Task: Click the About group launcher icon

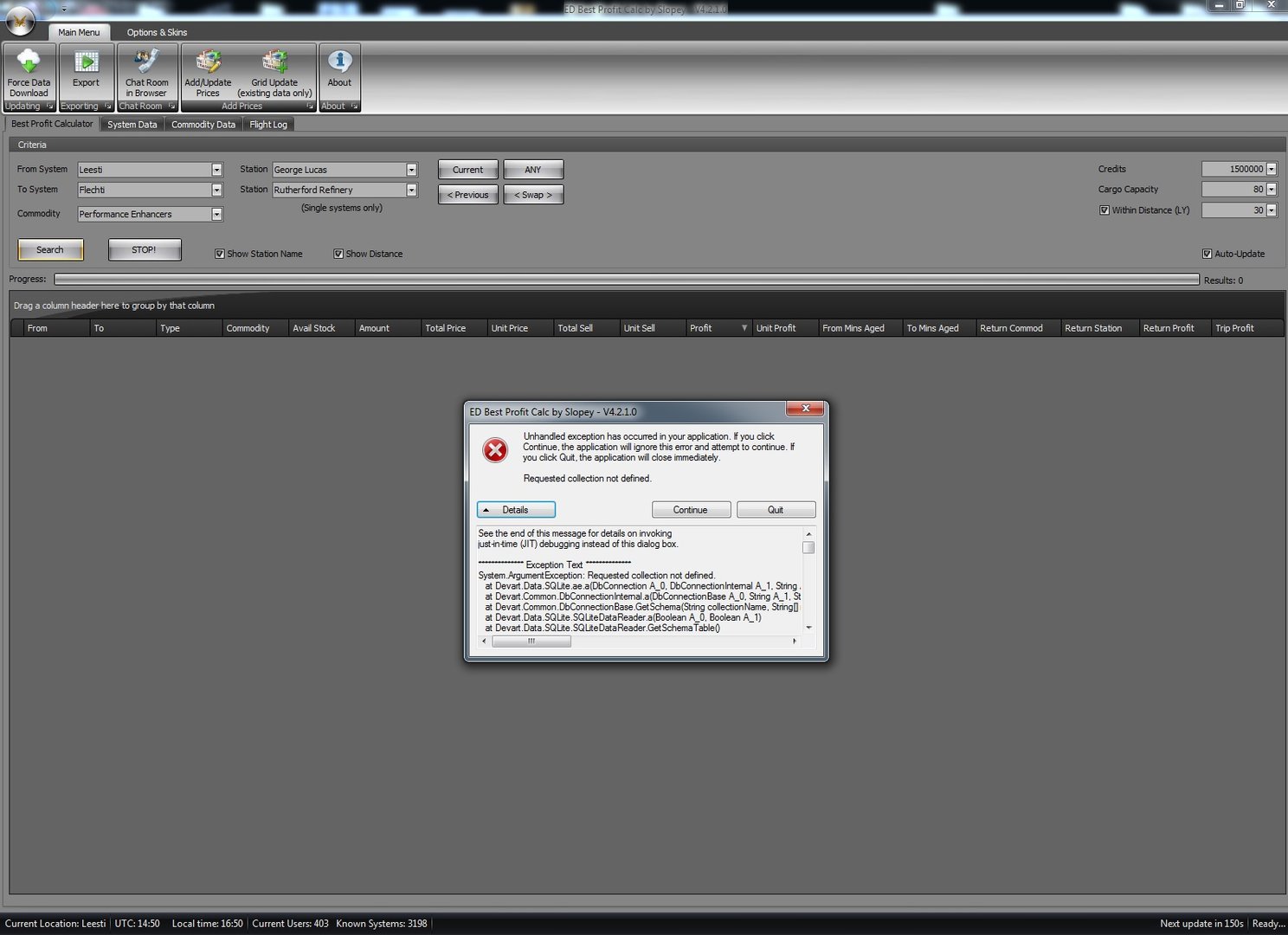Action: 353,106
